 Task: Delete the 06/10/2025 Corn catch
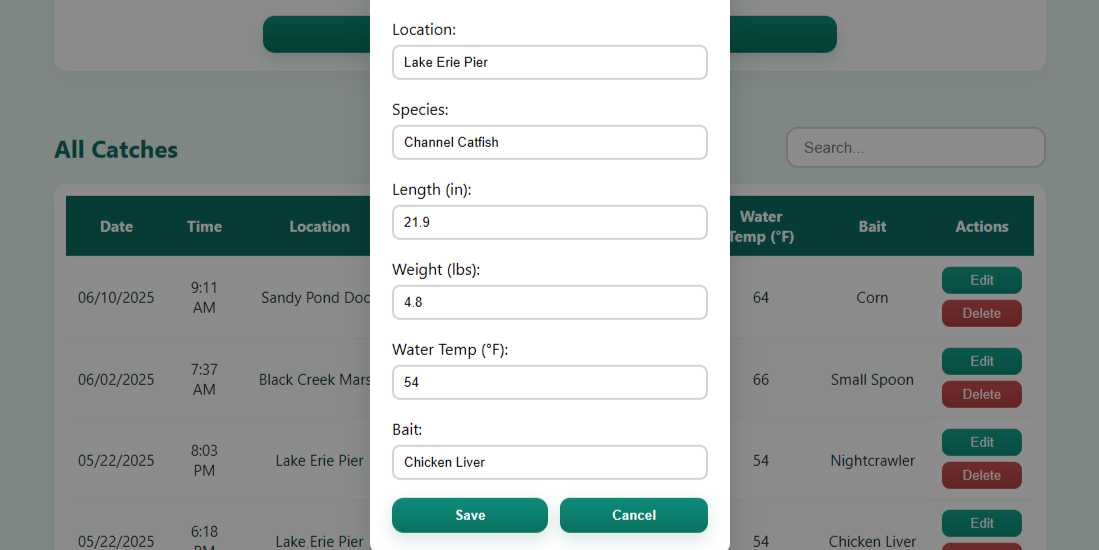tap(981, 313)
